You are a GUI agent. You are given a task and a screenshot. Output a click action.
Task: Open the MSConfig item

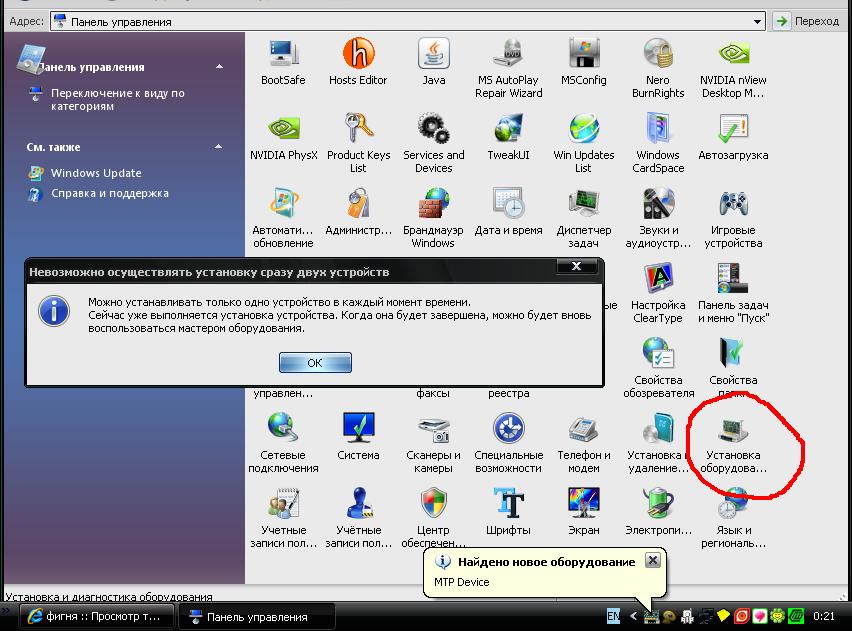tap(584, 62)
